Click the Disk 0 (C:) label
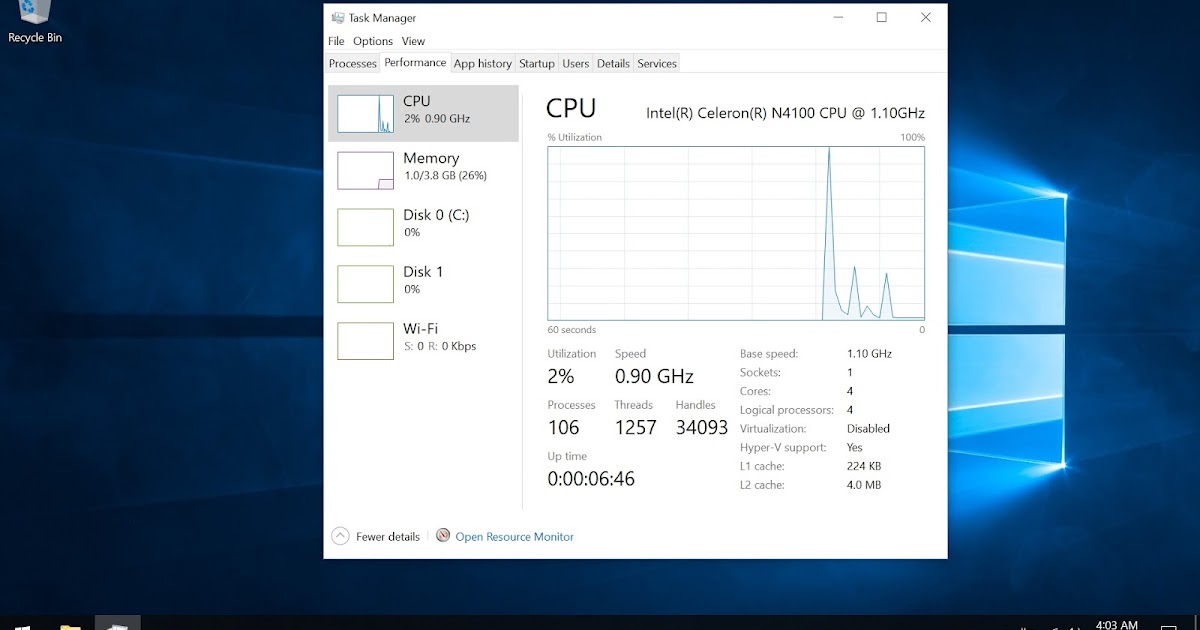The image size is (1200, 630). pyautogui.click(x=436, y=215)
